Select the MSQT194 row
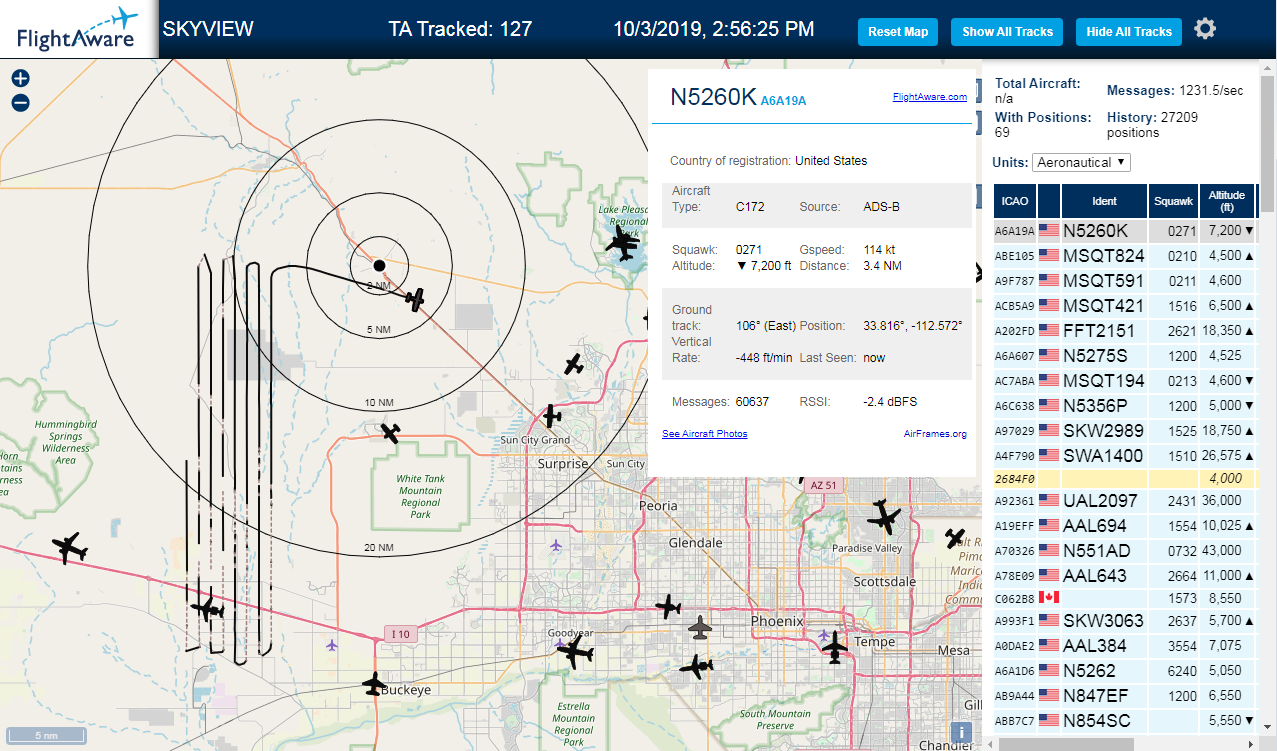1277x751 pixels. (x=1126, y=380)
